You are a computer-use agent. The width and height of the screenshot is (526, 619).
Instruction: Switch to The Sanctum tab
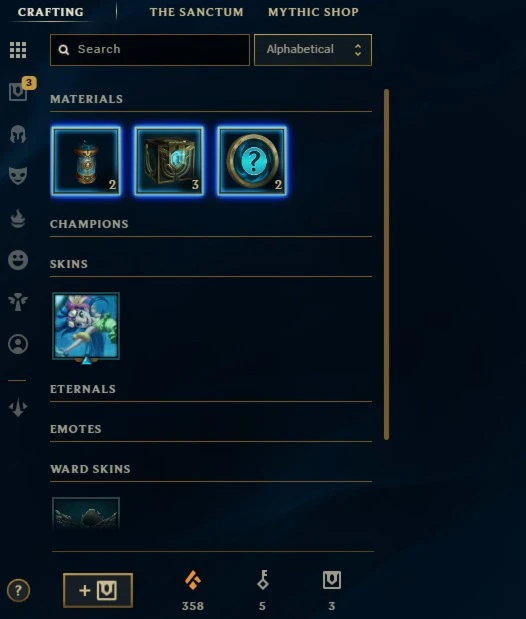pyautogui.click(x=196, y=12)
